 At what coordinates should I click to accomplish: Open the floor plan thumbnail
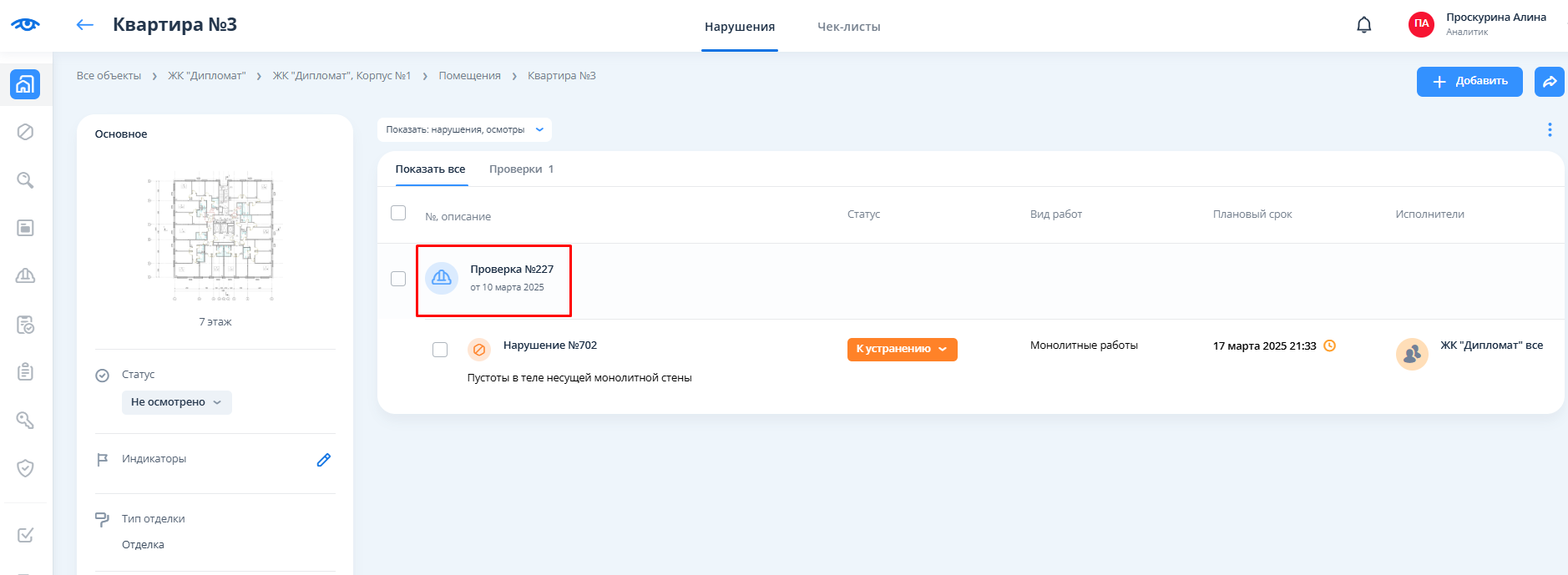click(215, 240)
